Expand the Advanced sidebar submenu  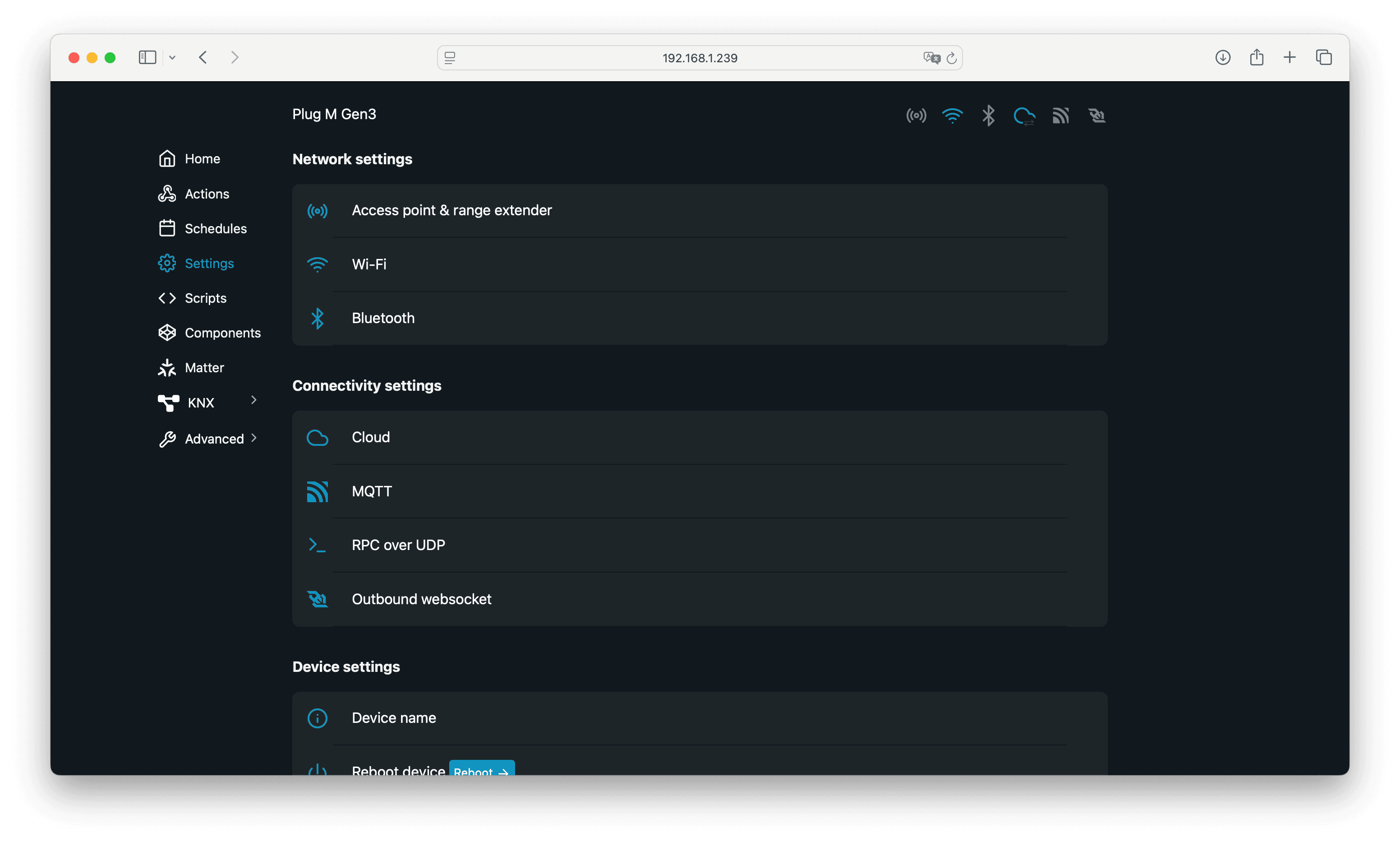tap(253, 438)
